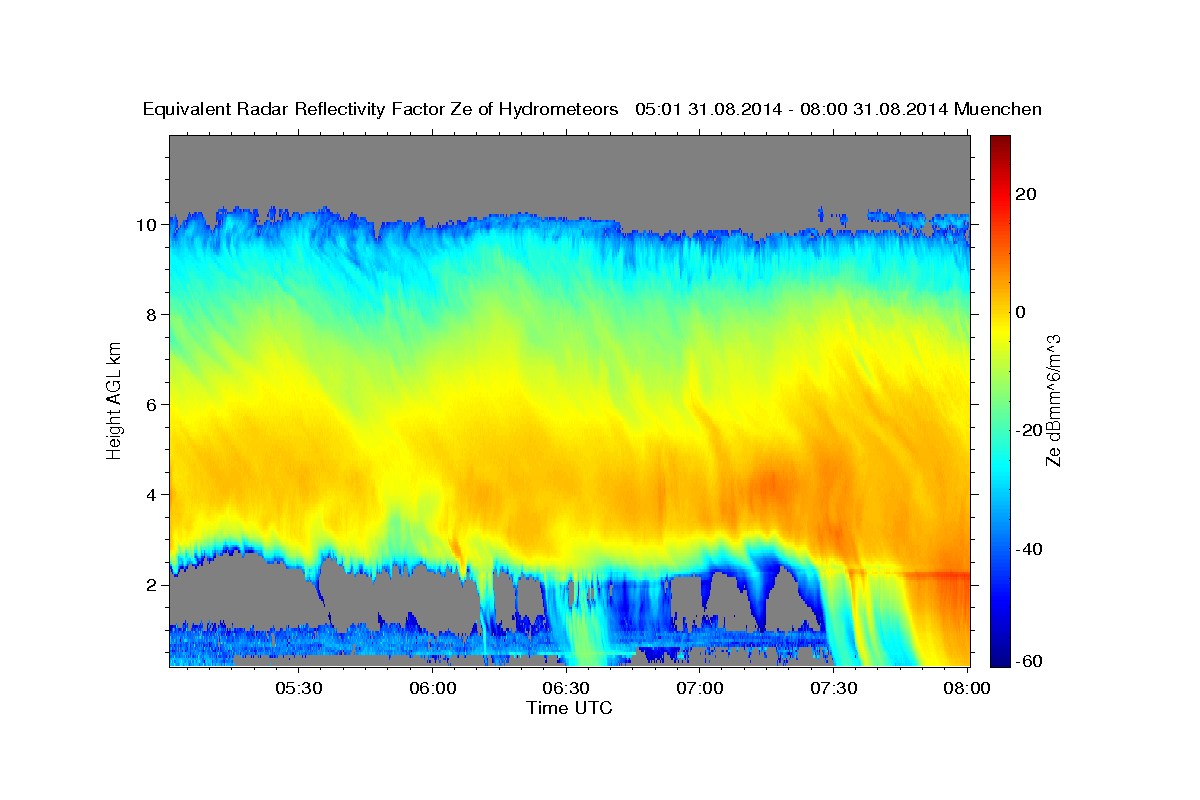Viewport: 1200px width, 800px height.
Task: Click the height tick label "6"
Action: [x=154, y=404]
